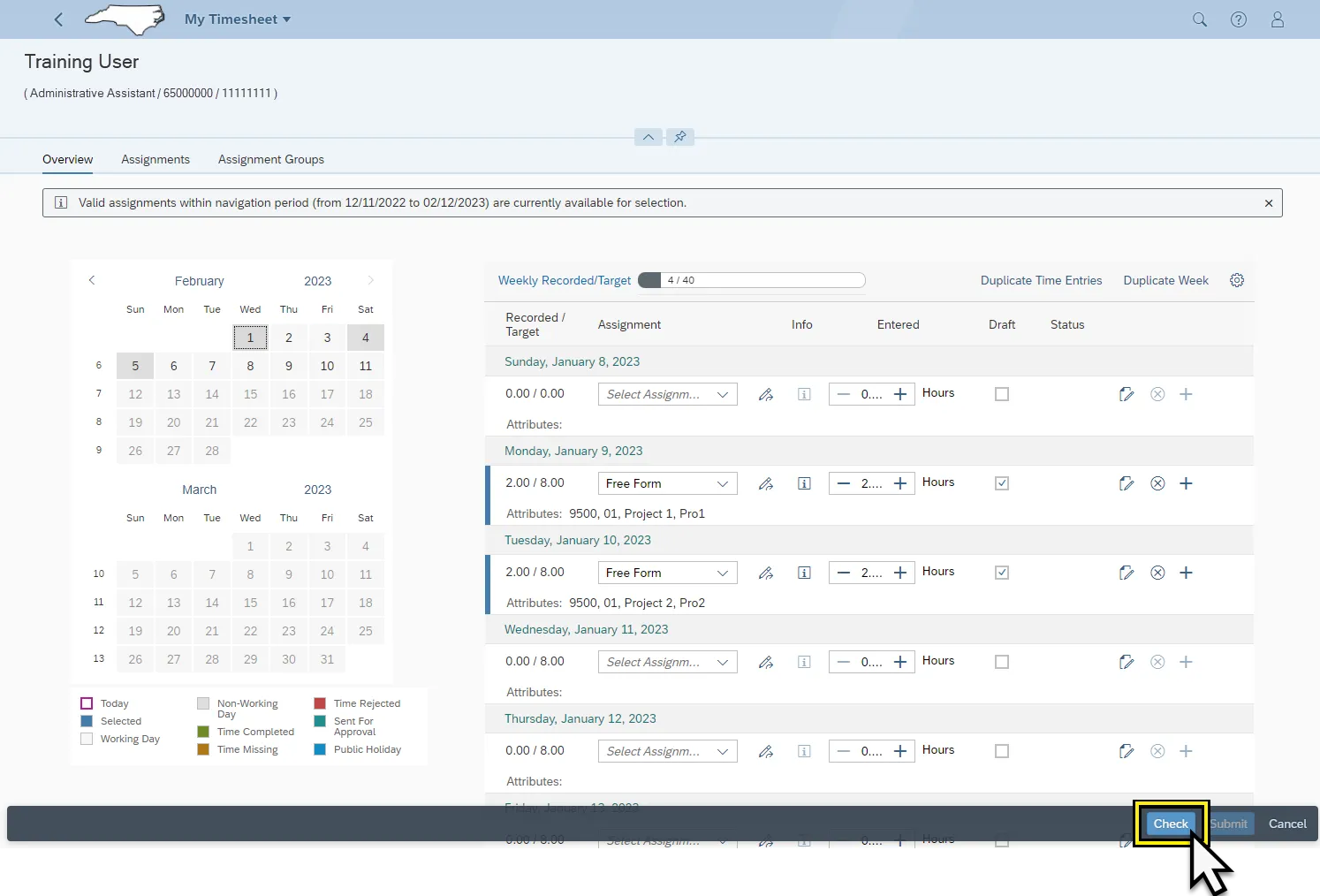1320x896 pixels.
Task: Open Select Assignment dropdown for Thursday, January 12
Action: (x=667, y=751)
